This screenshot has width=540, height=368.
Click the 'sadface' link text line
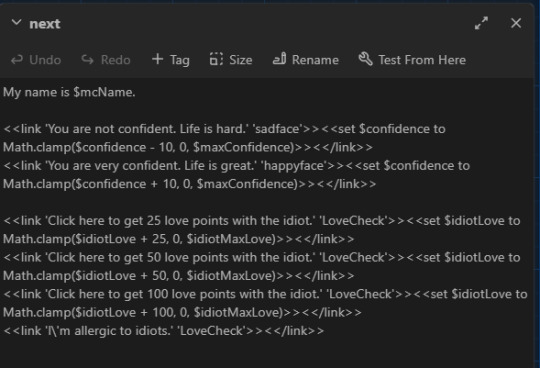coord(224,138)
